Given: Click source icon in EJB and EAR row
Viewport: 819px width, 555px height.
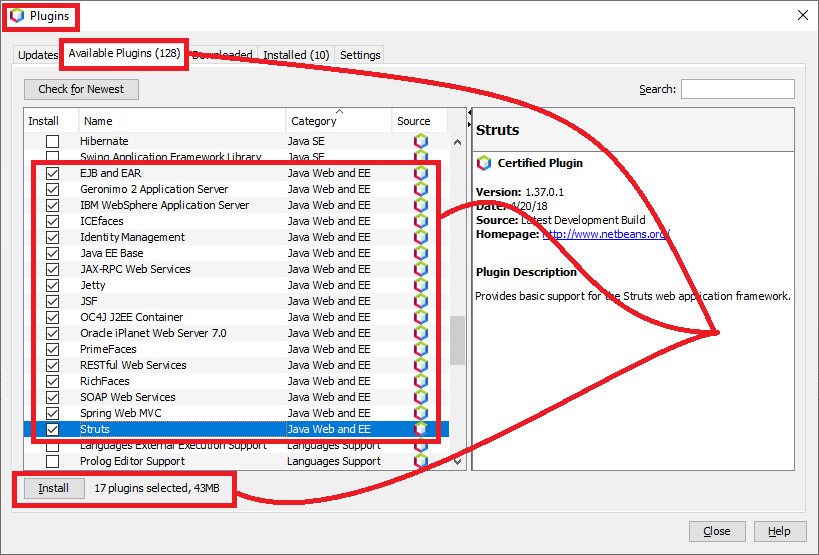Looking at the screenshot, I should coord(420,173).
